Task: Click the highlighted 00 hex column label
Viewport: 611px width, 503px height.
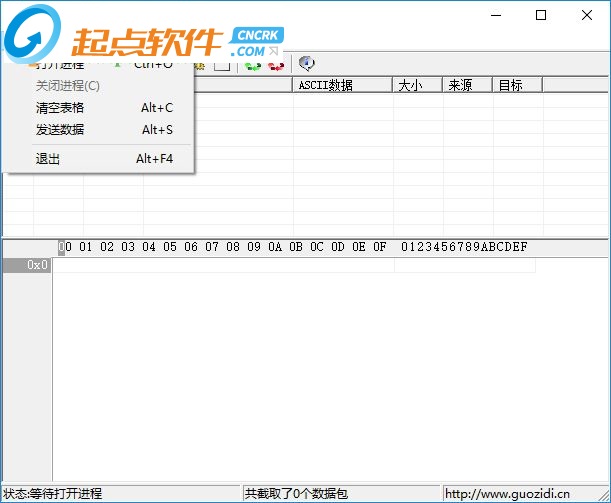Action: point(65,247)
